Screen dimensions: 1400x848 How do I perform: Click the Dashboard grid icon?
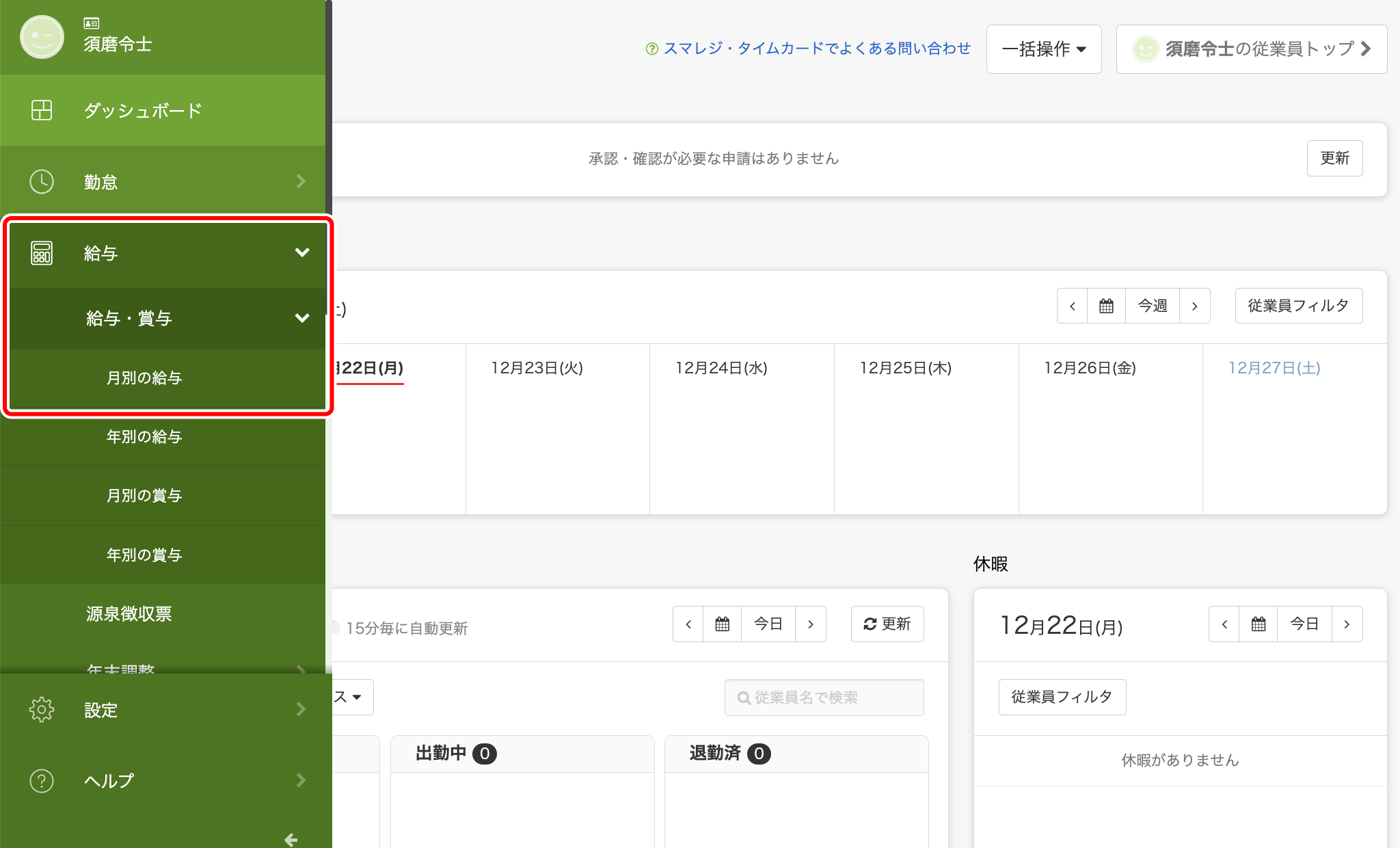coord(42,110)
